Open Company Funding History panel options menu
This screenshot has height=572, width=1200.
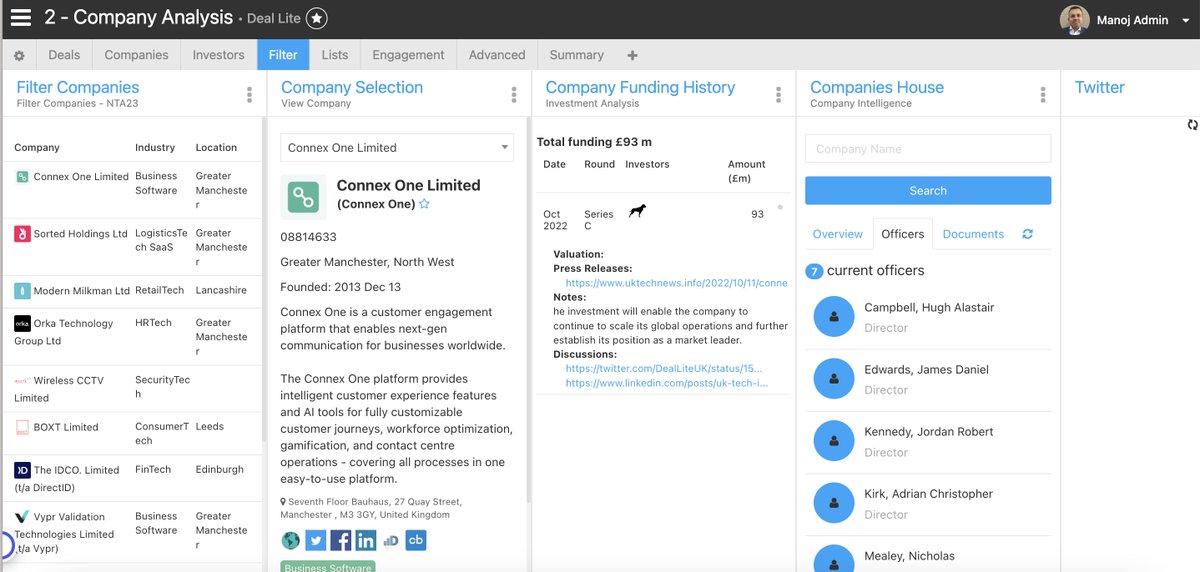(x=778, y=95)
